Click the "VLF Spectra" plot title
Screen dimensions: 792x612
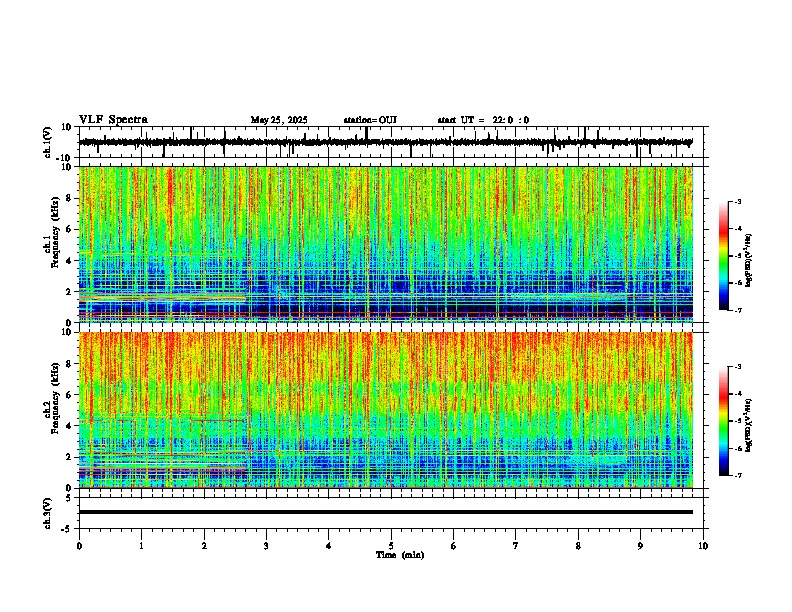[113, 120]
